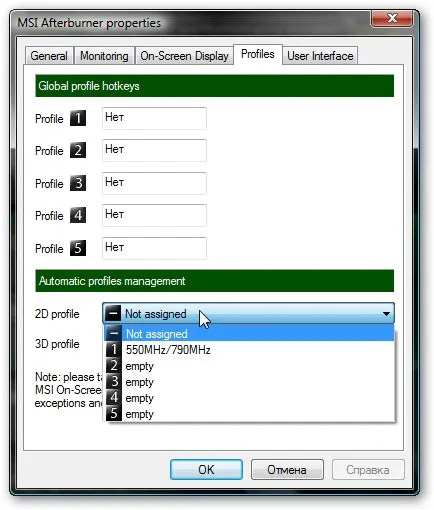Click the Profile 4 number icon
The height and width of the screenshot is (510, 434).
[x=78, y=215]
